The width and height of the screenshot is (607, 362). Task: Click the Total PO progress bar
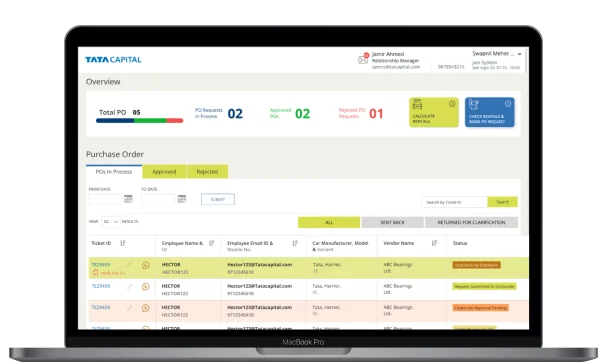point(139,121)
